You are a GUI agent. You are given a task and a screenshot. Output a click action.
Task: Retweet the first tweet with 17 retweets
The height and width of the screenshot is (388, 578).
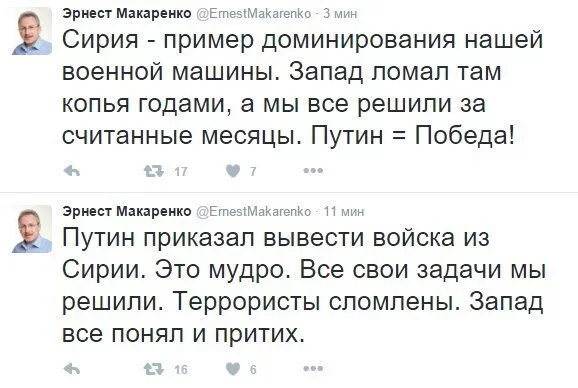click(x=154, y=171)
